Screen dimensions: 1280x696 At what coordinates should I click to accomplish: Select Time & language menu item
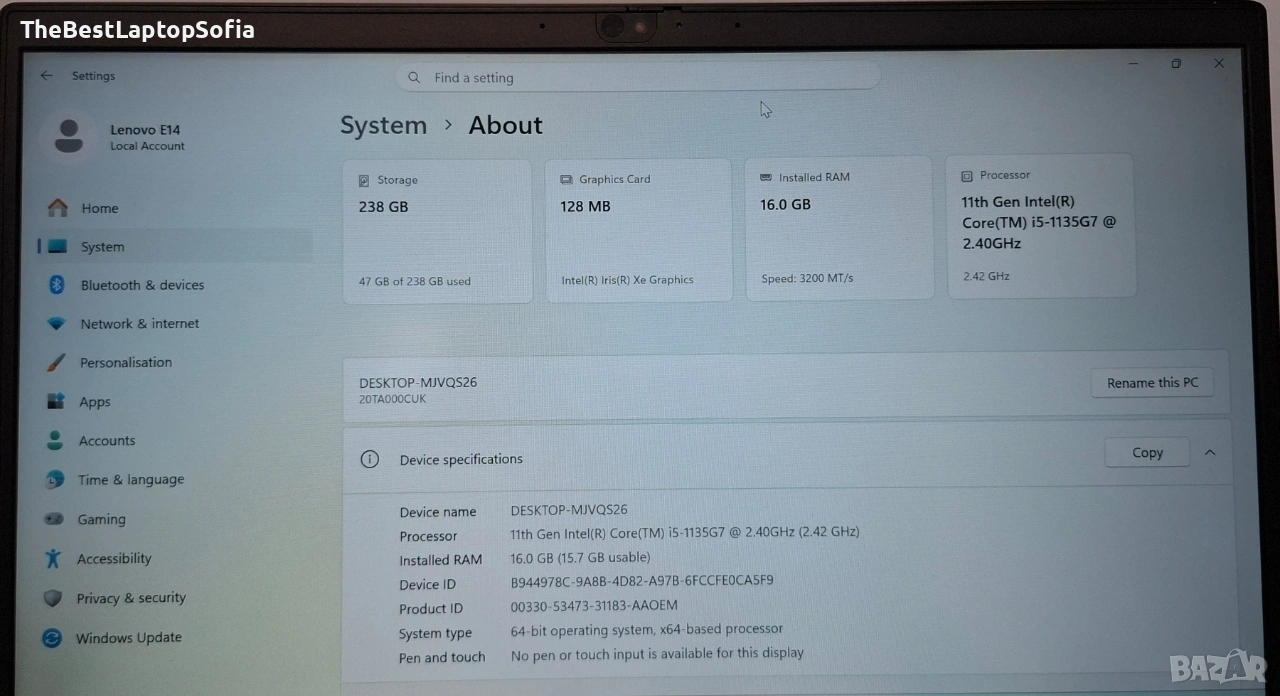130,480
